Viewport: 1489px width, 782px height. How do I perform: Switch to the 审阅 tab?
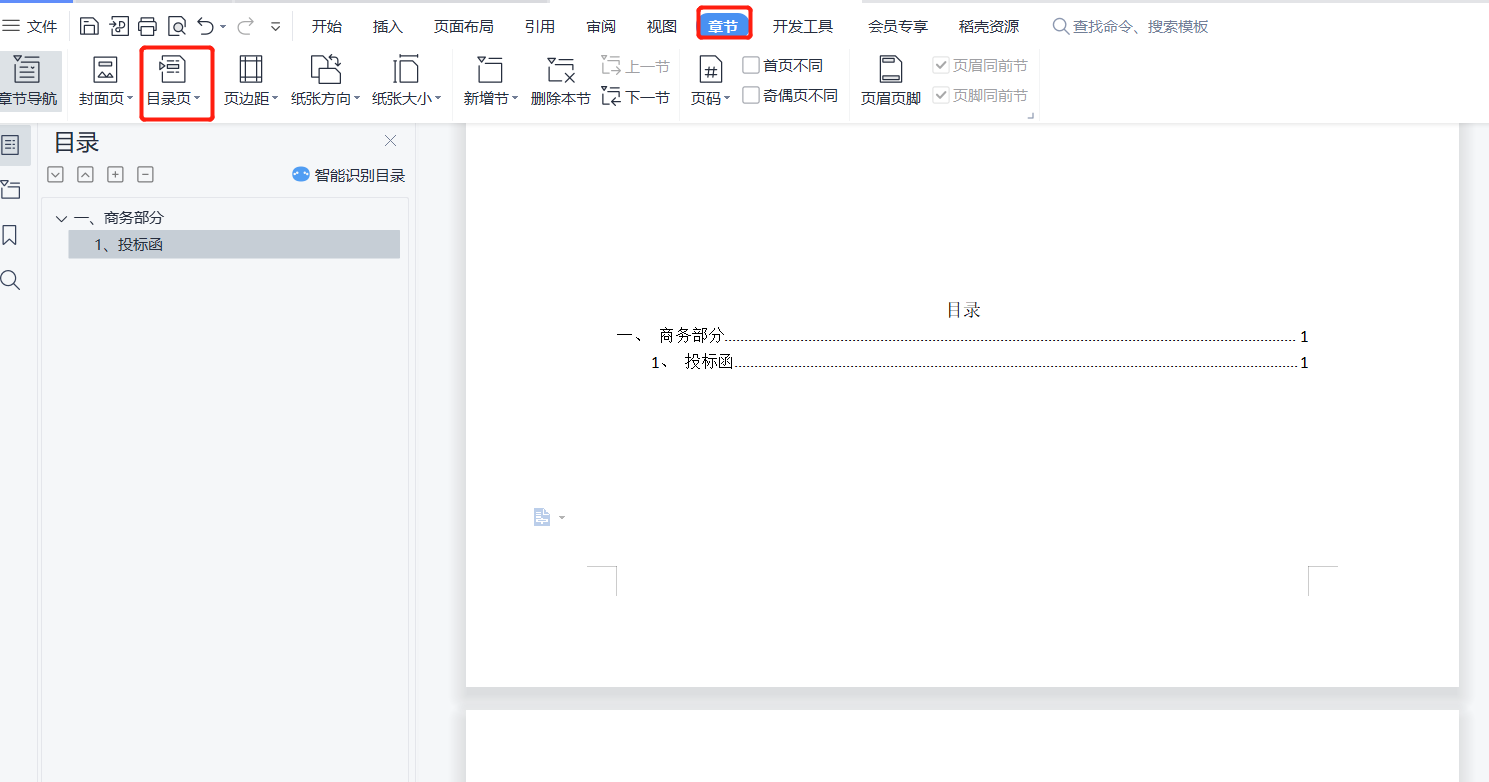point(601,27)
